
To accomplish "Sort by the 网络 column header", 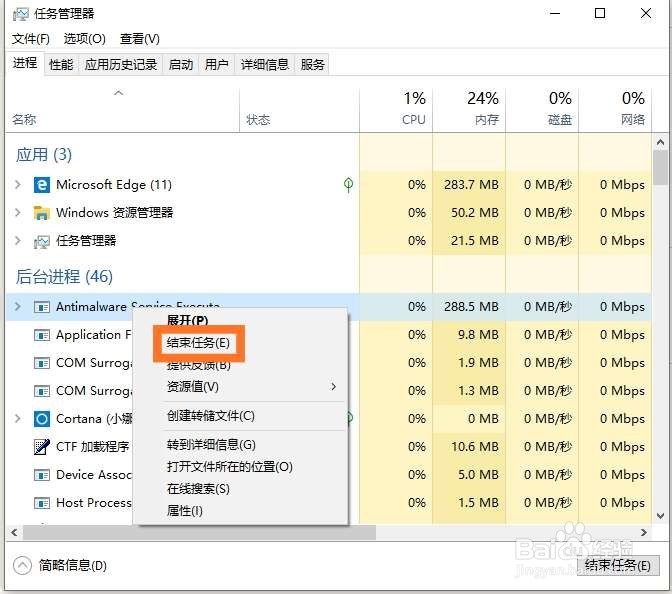I will [x=615, y=110].
